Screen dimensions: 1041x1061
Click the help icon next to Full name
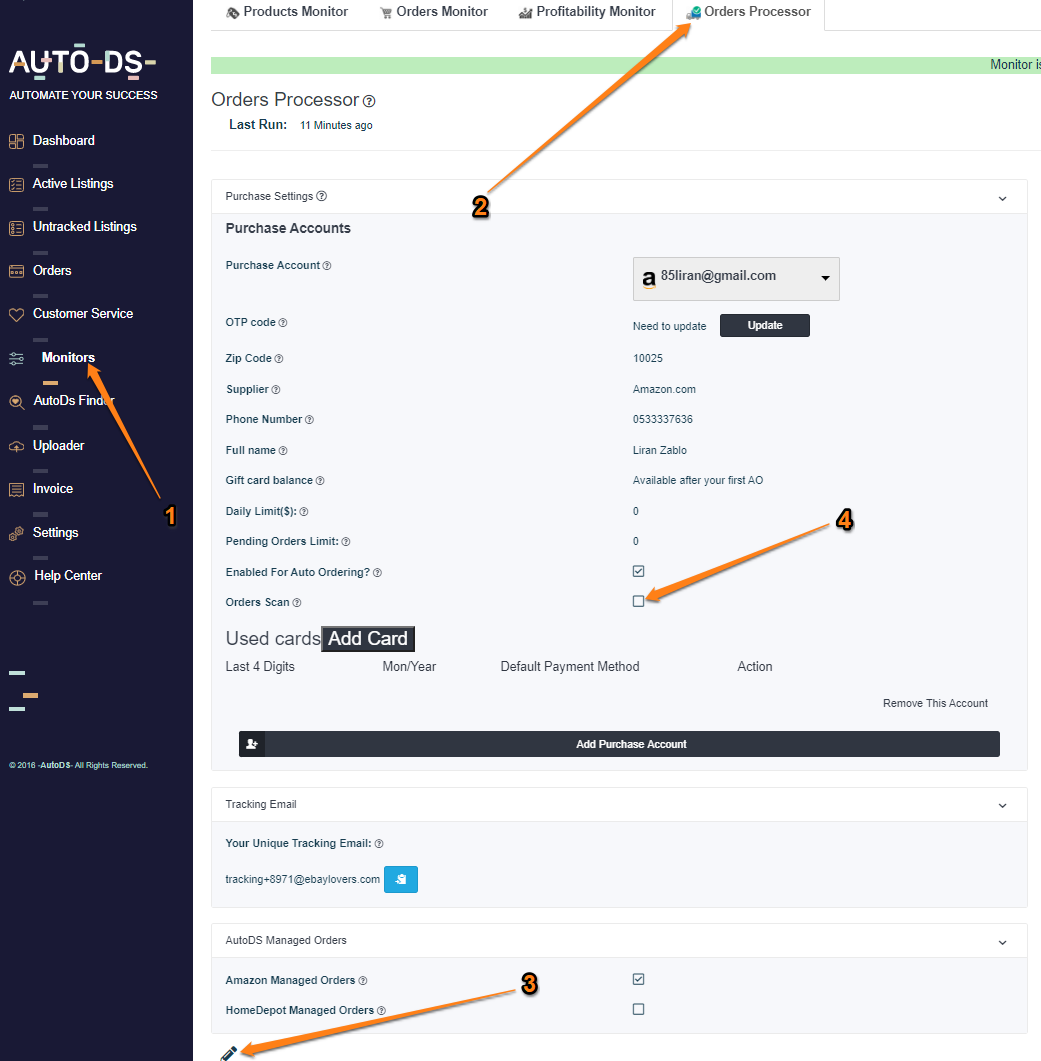tap(283, 451)
